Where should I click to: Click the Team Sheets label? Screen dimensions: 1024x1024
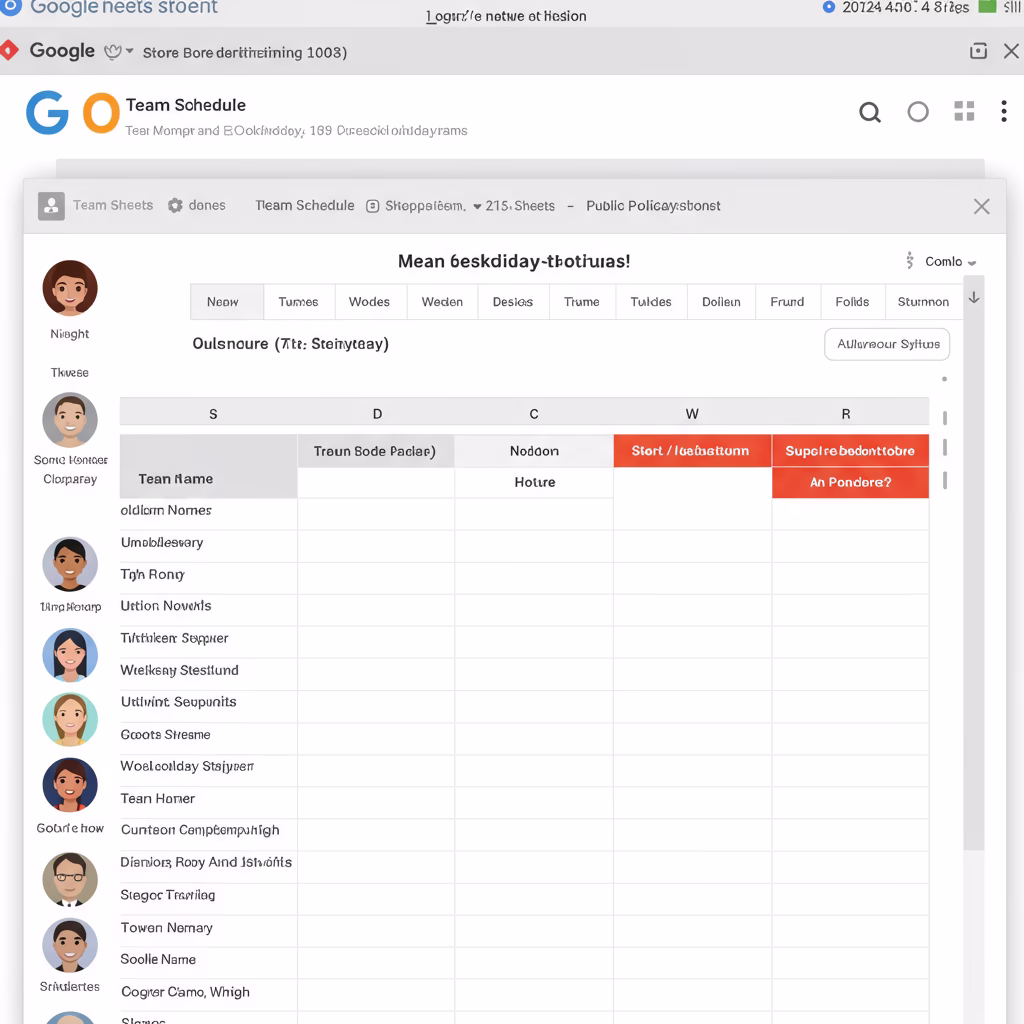click(113, 205)
